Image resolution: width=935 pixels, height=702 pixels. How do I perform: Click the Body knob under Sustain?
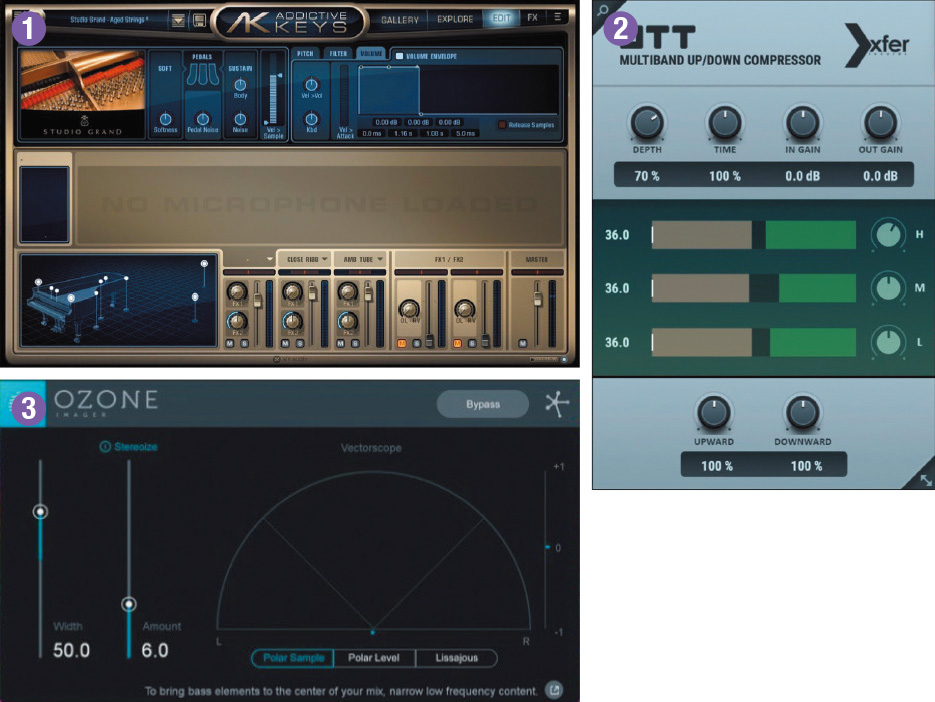tap(240, 85)
